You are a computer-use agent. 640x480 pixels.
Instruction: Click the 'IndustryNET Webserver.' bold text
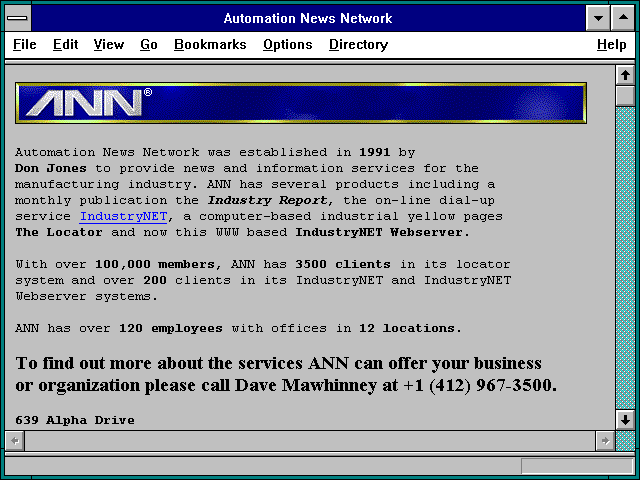pos(383,232)
